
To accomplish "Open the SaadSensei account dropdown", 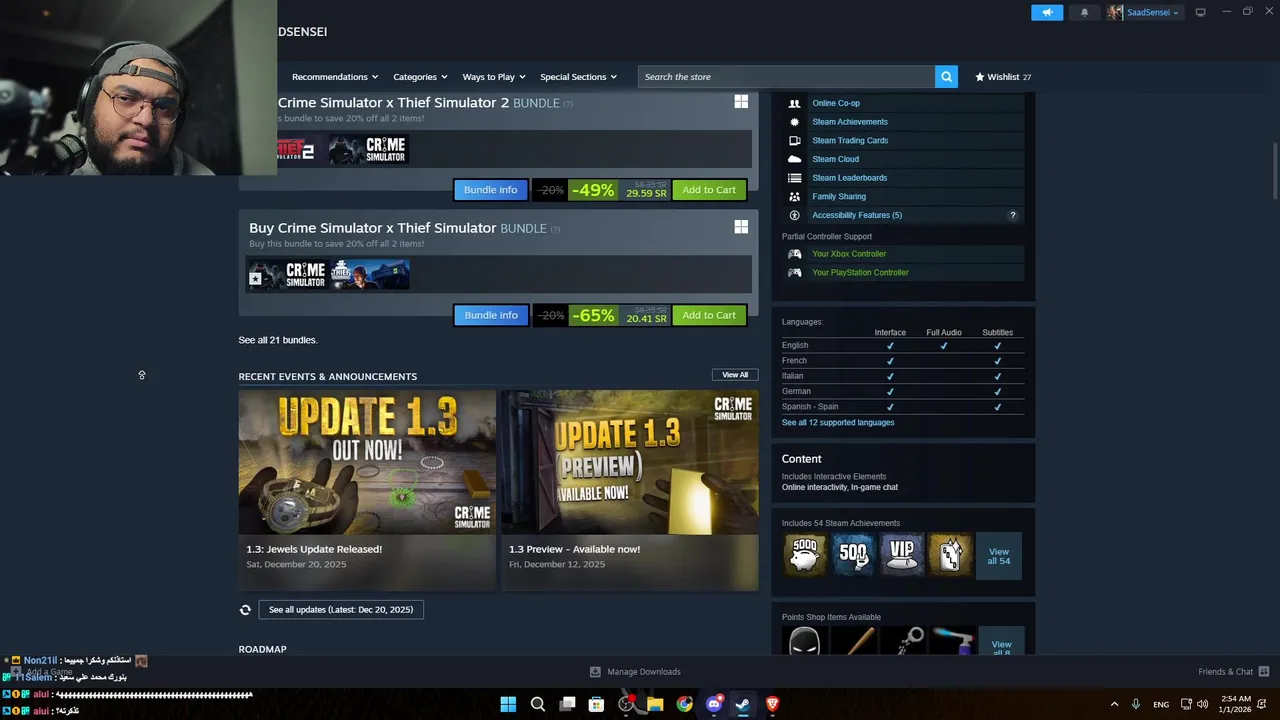I will [1144, 12].
